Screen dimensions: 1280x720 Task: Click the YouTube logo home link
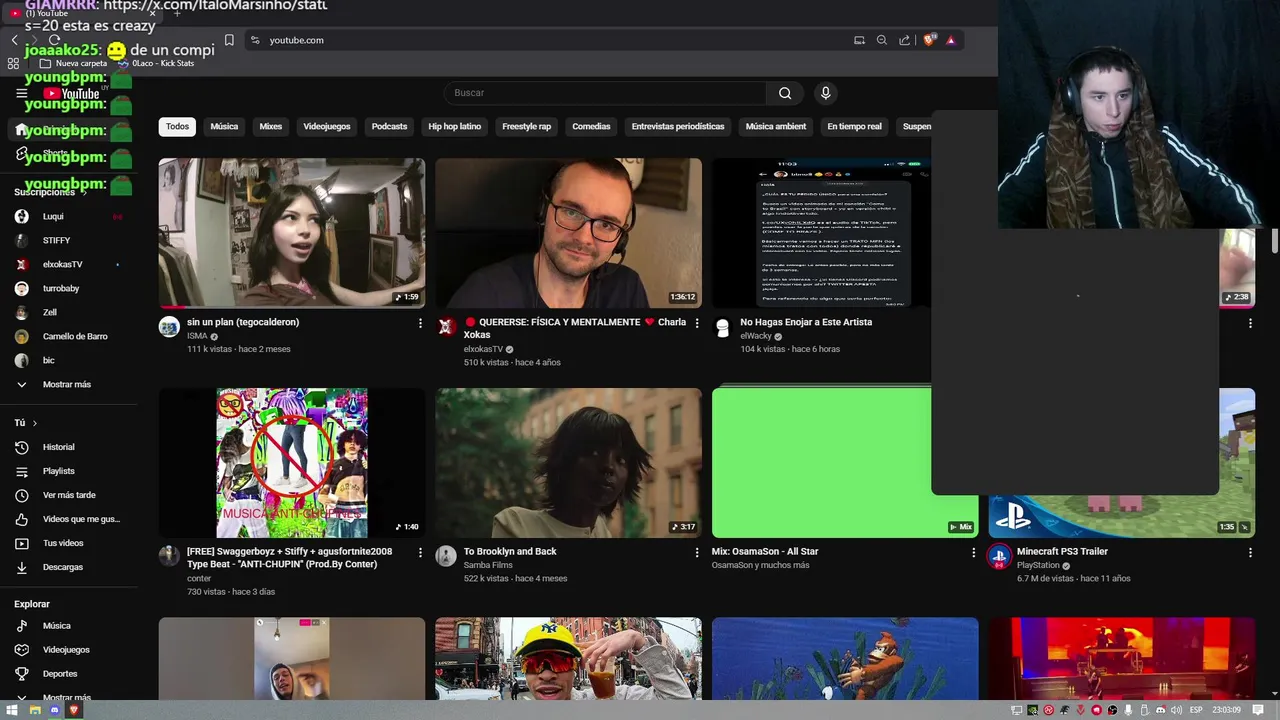71,93
